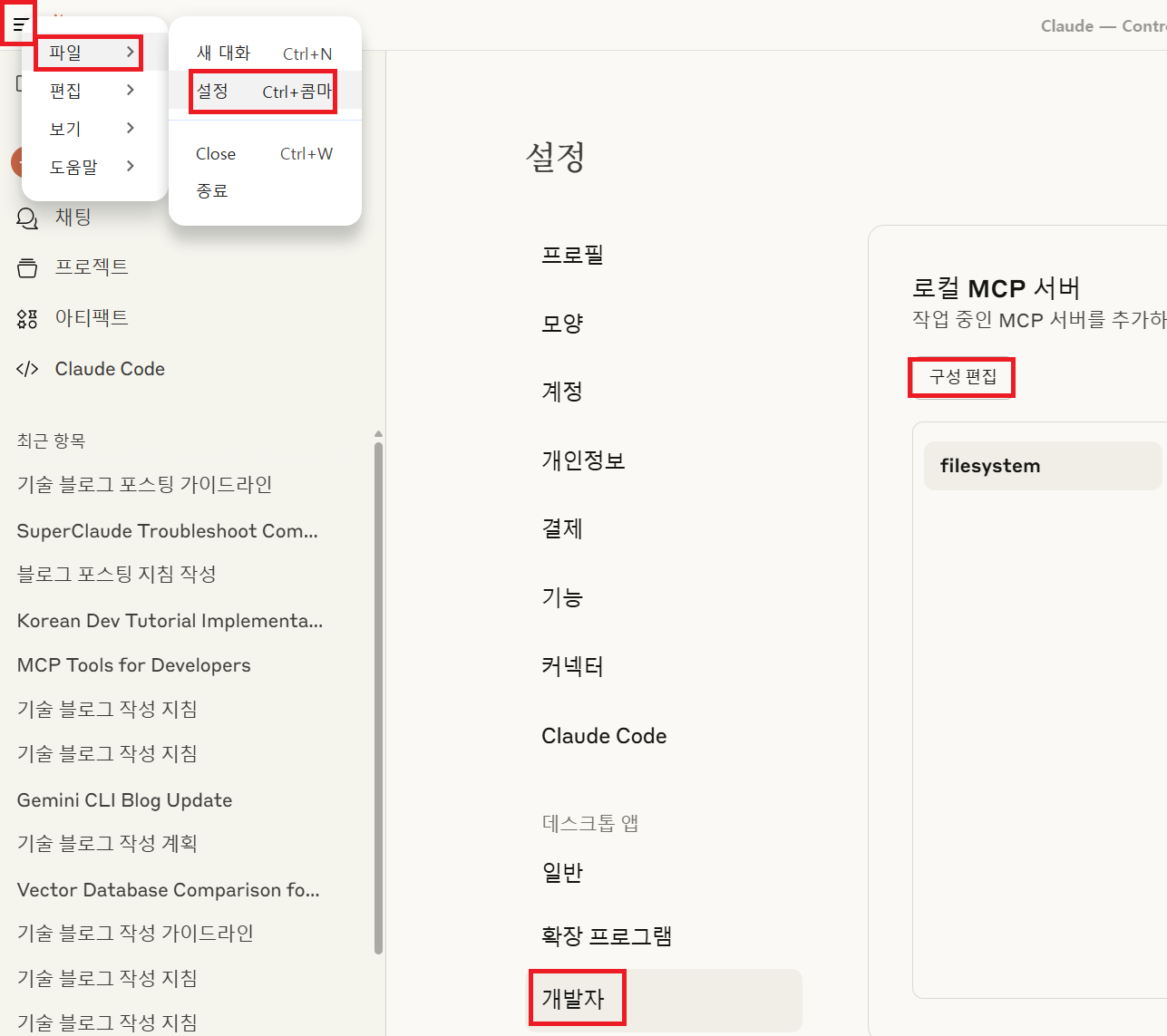Open the 개발자 settings tab

click(666, 1000)
